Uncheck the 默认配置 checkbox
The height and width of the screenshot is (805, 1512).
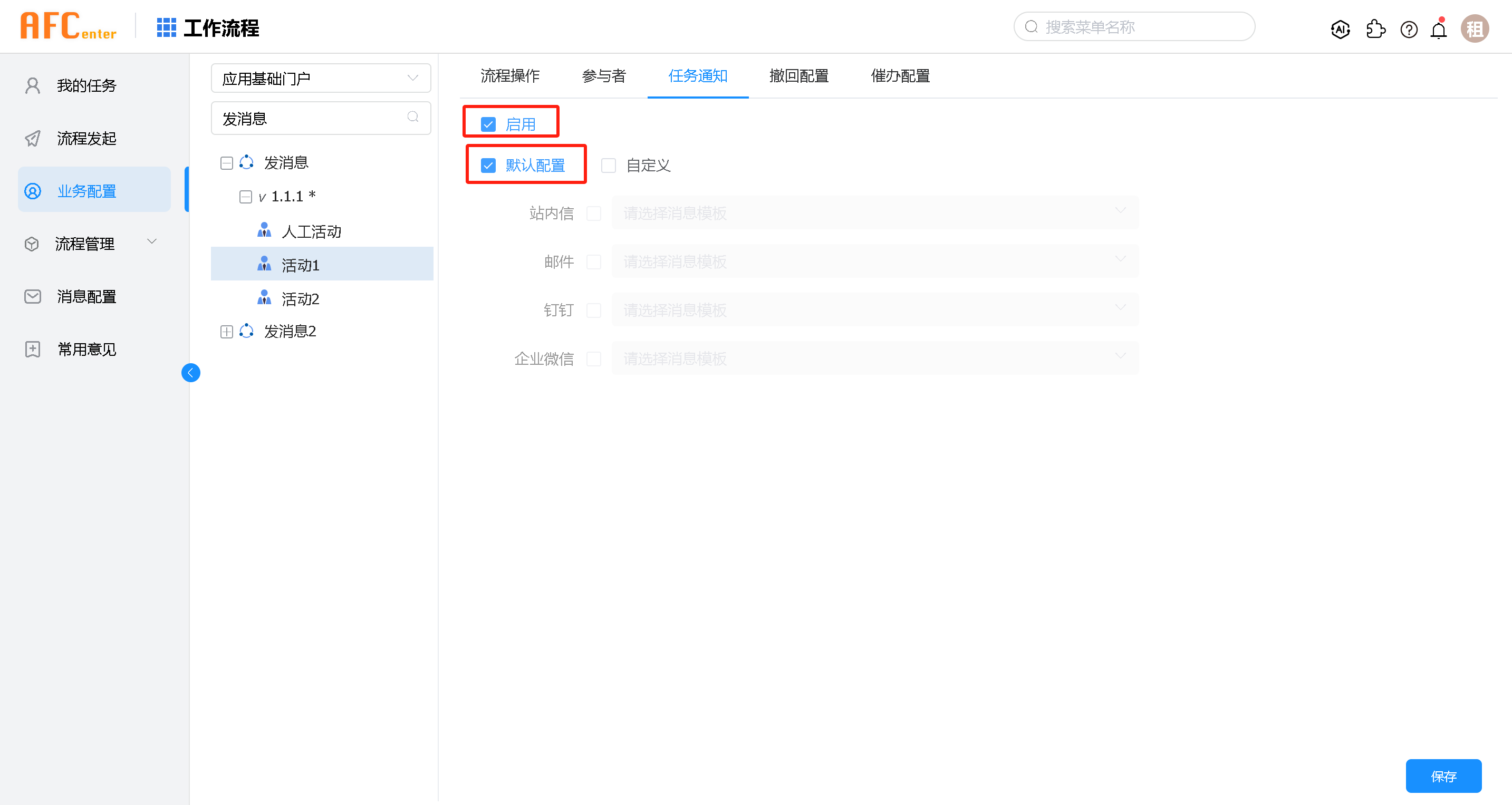click(x=488, y=166)
